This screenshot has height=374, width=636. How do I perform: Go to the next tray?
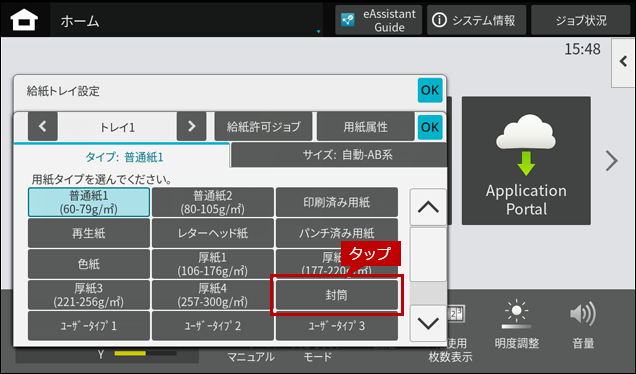click(x=191, y=127)
